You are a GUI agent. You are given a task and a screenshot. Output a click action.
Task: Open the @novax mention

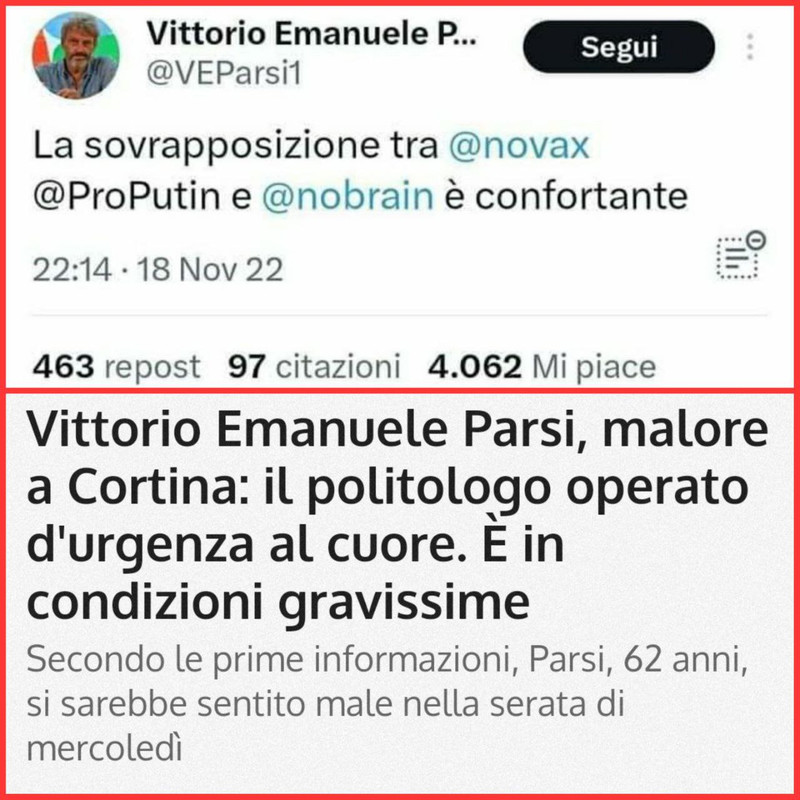pos(519,145)
